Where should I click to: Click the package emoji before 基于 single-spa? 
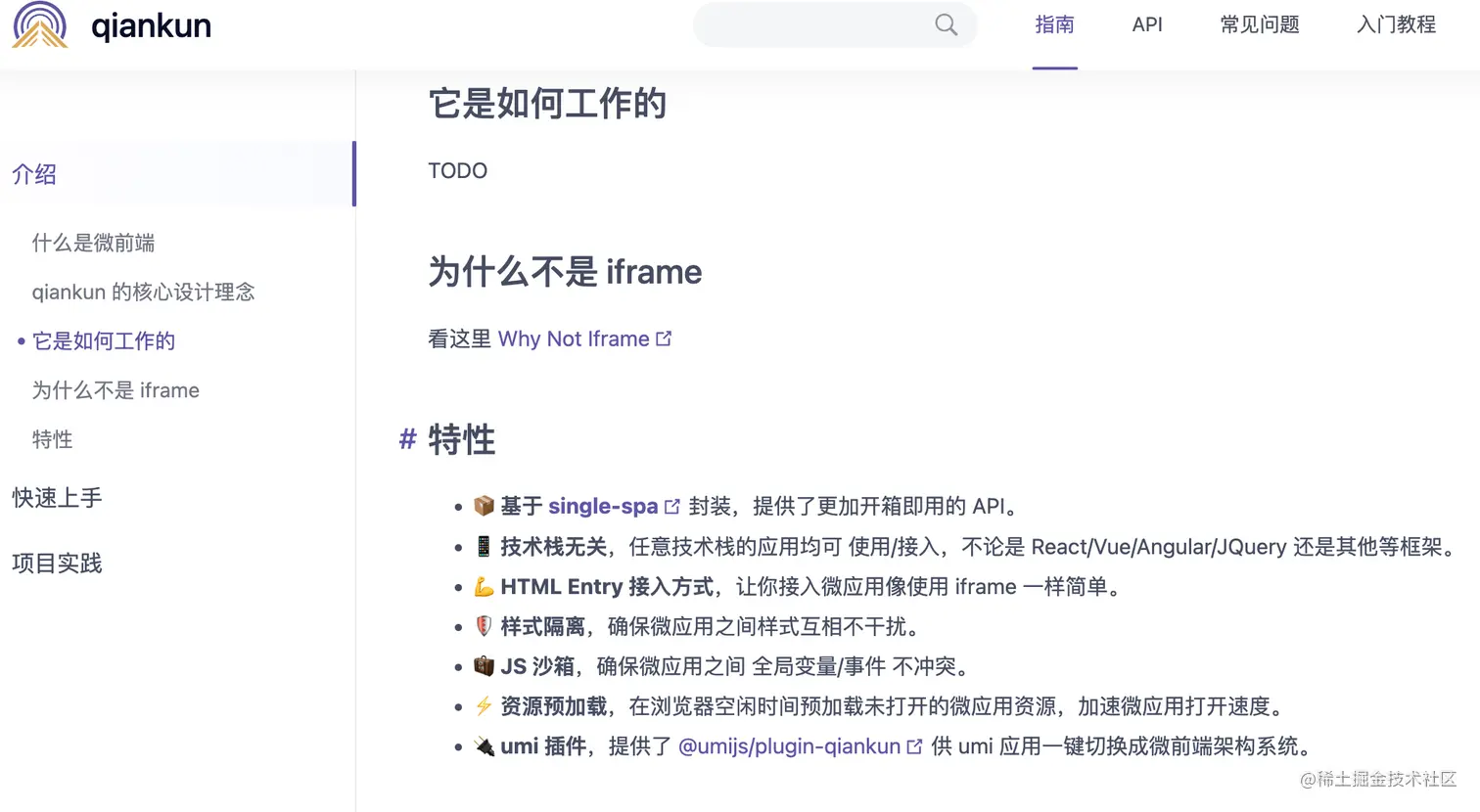484,506
